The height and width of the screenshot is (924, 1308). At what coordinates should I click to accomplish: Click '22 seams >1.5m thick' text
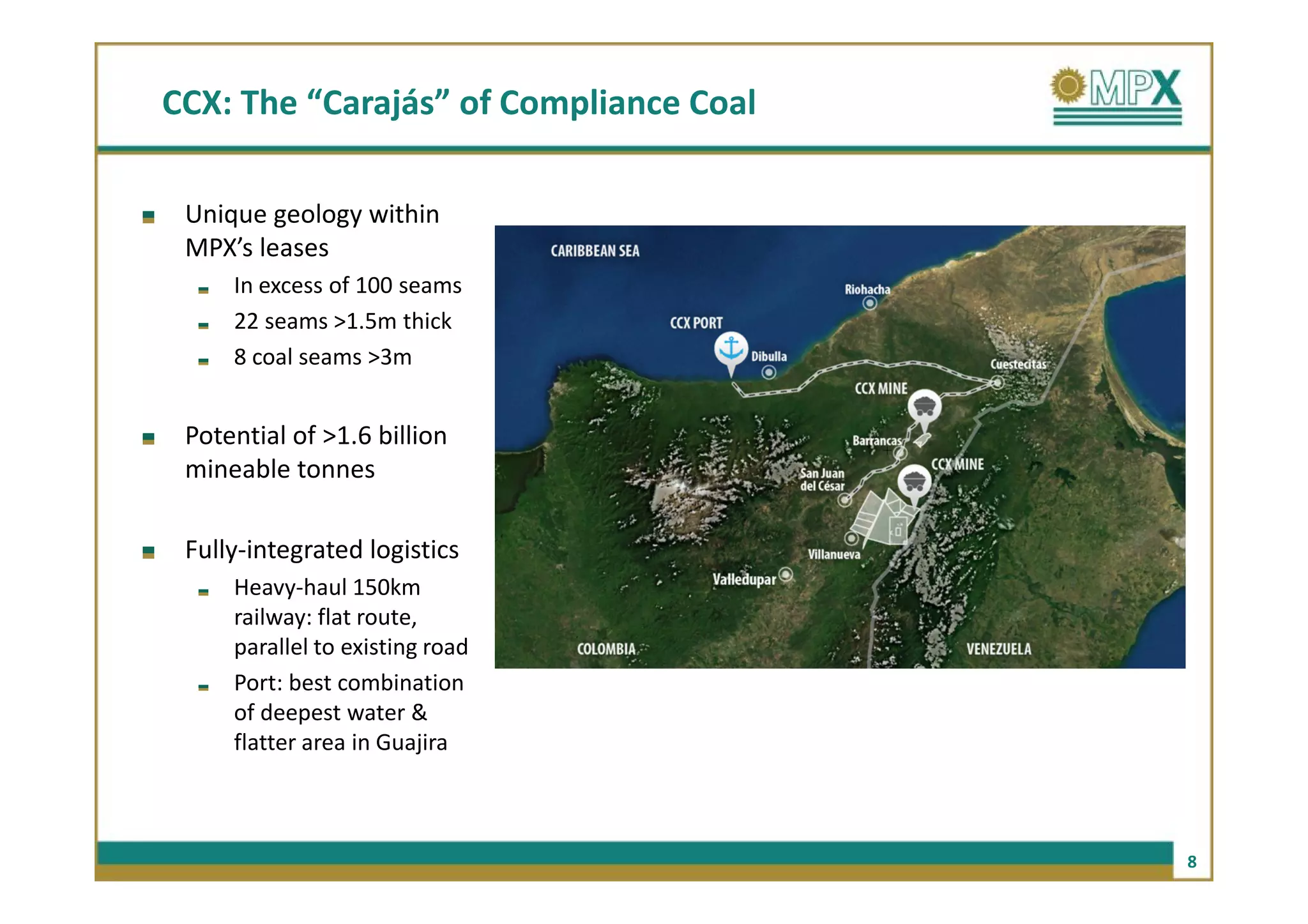(342, 321)
